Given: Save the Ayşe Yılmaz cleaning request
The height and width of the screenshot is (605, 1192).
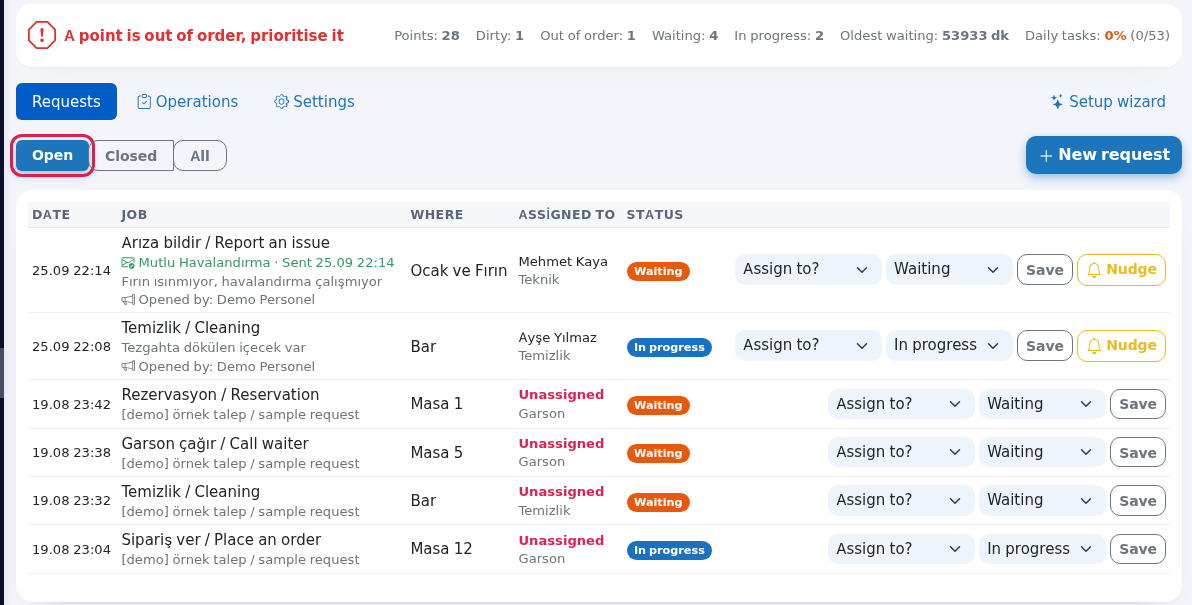Looking at the screenshot, I should pos(1045,346).
